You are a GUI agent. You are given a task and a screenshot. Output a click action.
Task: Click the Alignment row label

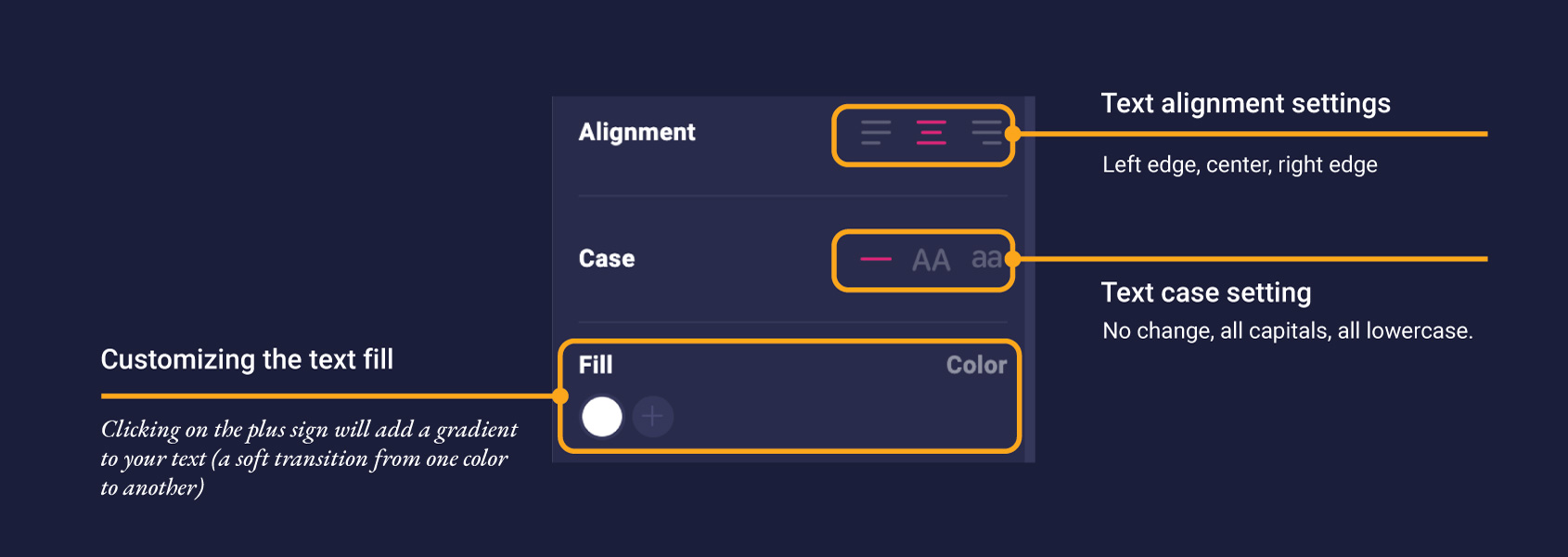tap(636, 132)
